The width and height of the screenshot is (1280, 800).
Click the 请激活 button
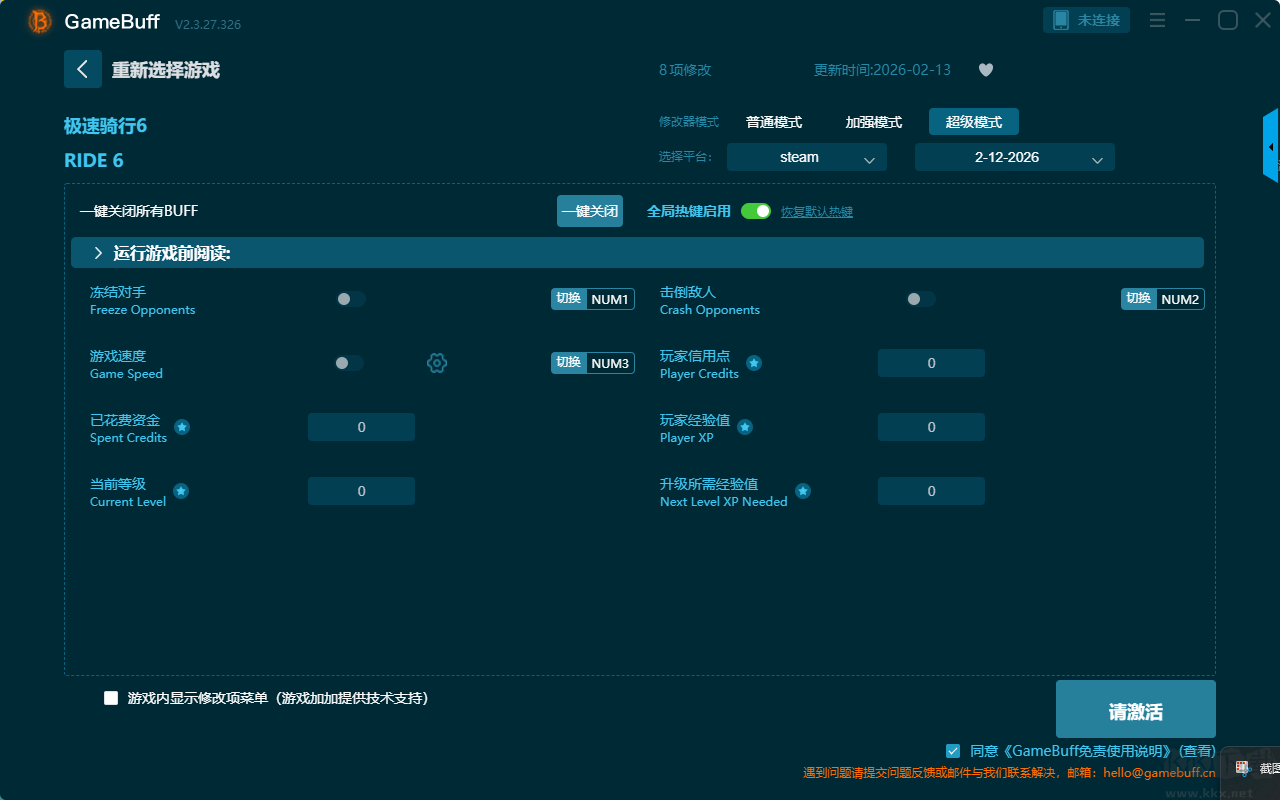(x=1136, y=709)
